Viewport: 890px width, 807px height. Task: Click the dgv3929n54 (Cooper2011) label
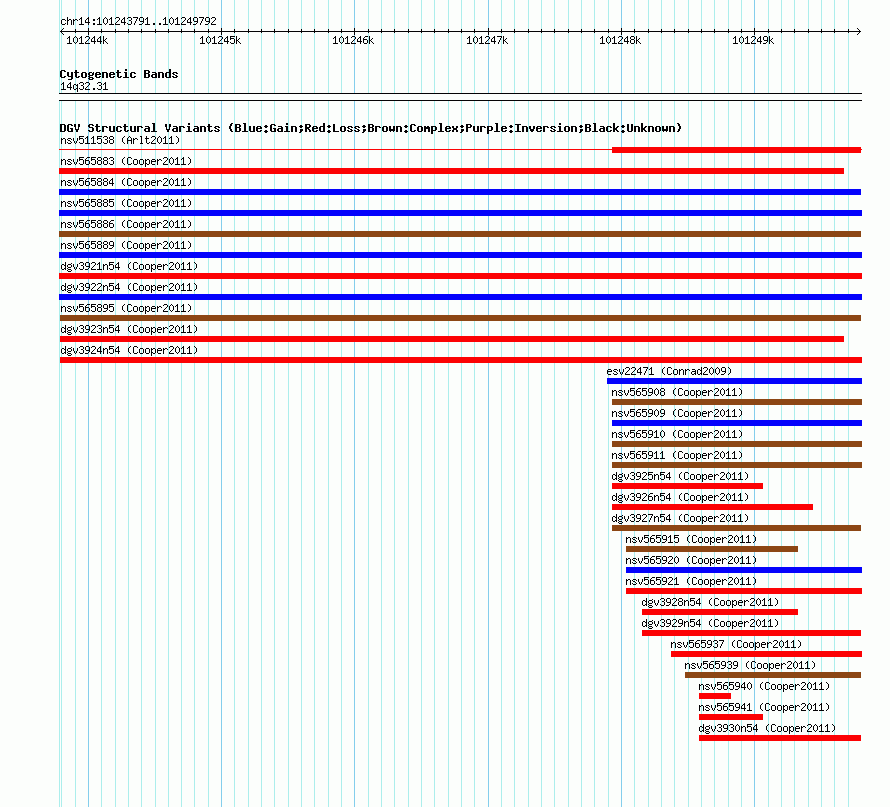710,623
